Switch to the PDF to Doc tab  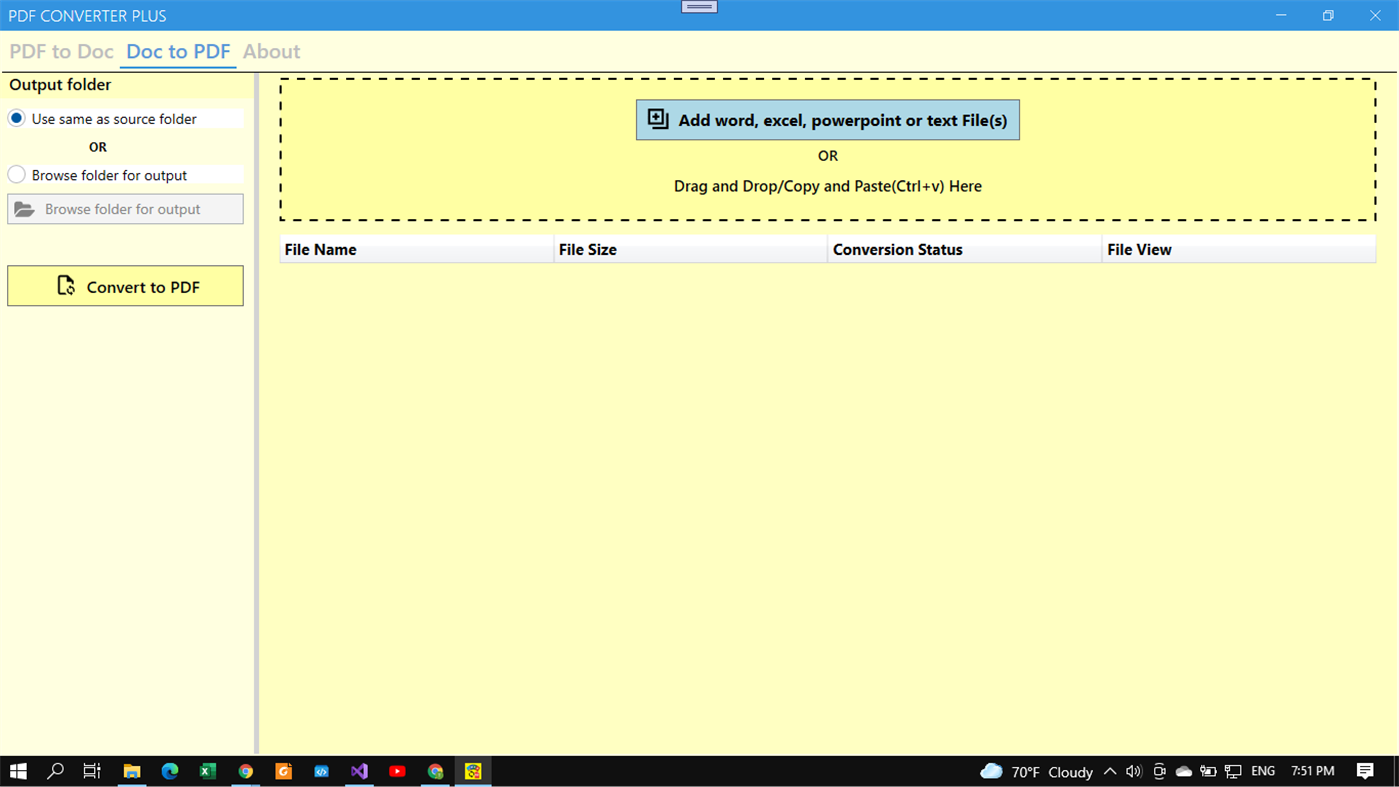pos(60,51)
